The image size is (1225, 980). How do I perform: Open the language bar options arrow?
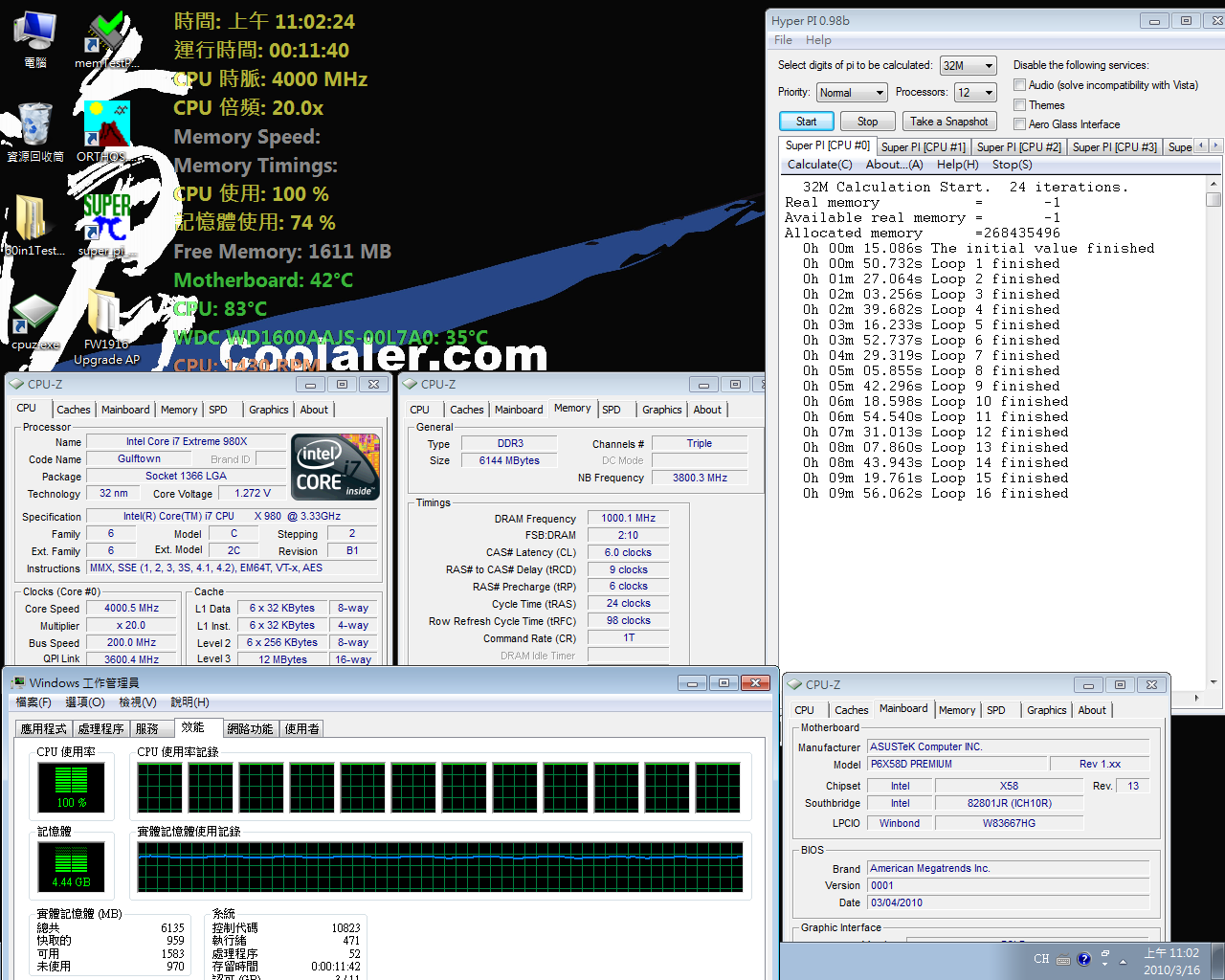coord(1105,965)
